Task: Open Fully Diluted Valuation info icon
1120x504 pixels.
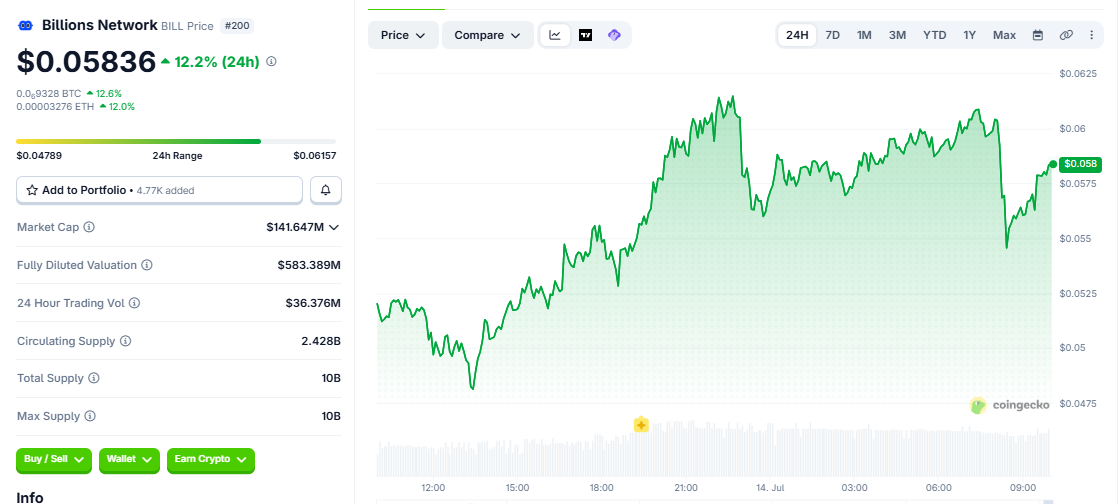Action: pyautogui.click(x=146, y=265)
